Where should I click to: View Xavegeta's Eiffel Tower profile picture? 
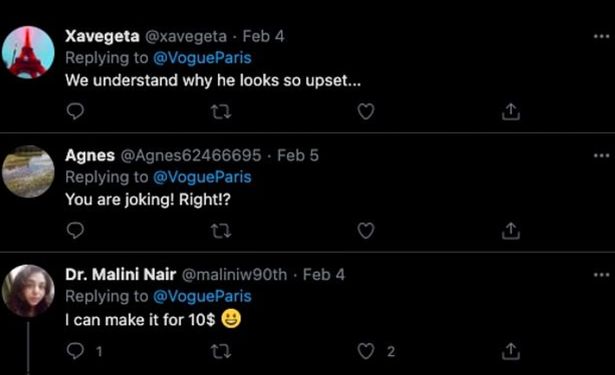tap(28, 52)
